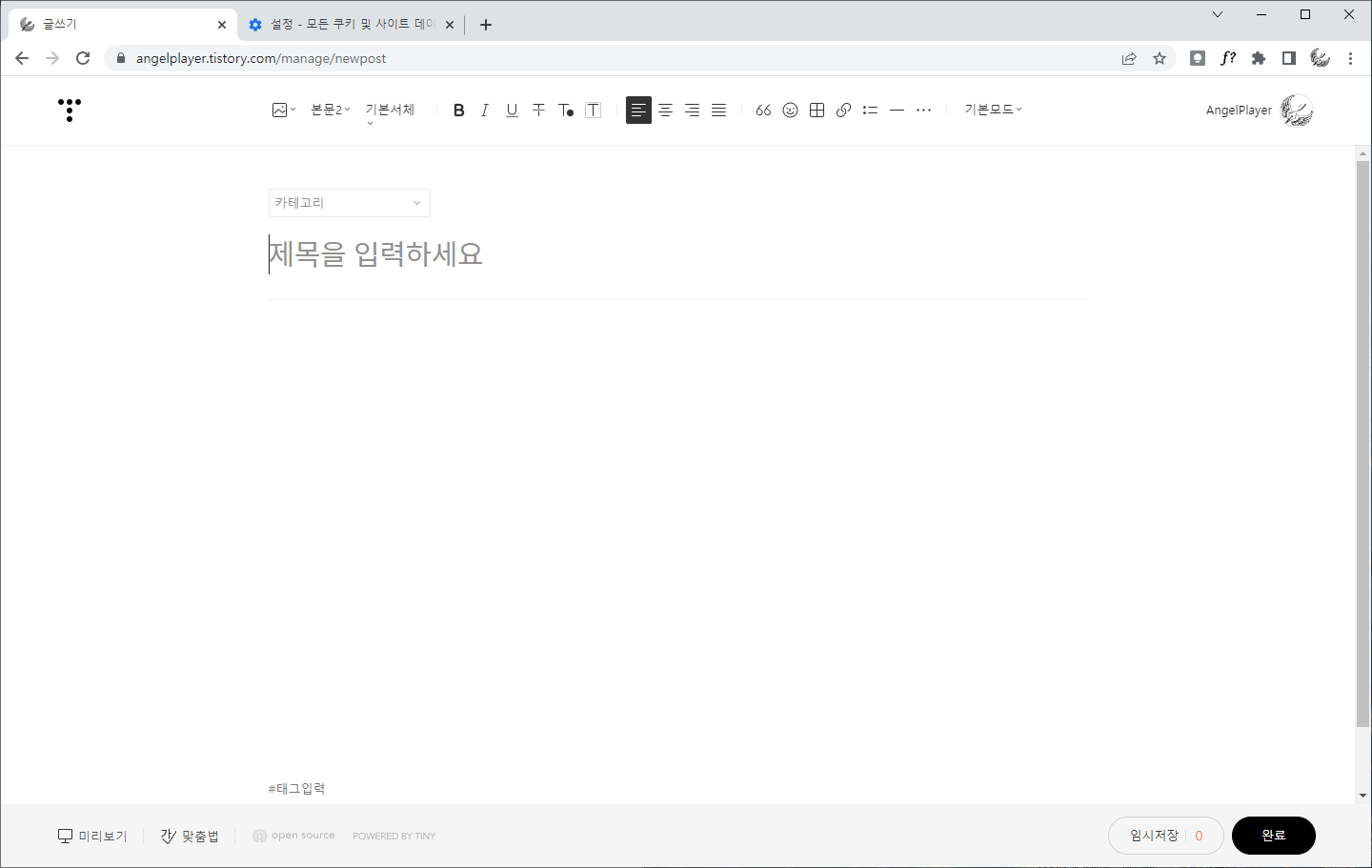Click the post title input field
Screen dimensions: 1372x868
(677, 254)
